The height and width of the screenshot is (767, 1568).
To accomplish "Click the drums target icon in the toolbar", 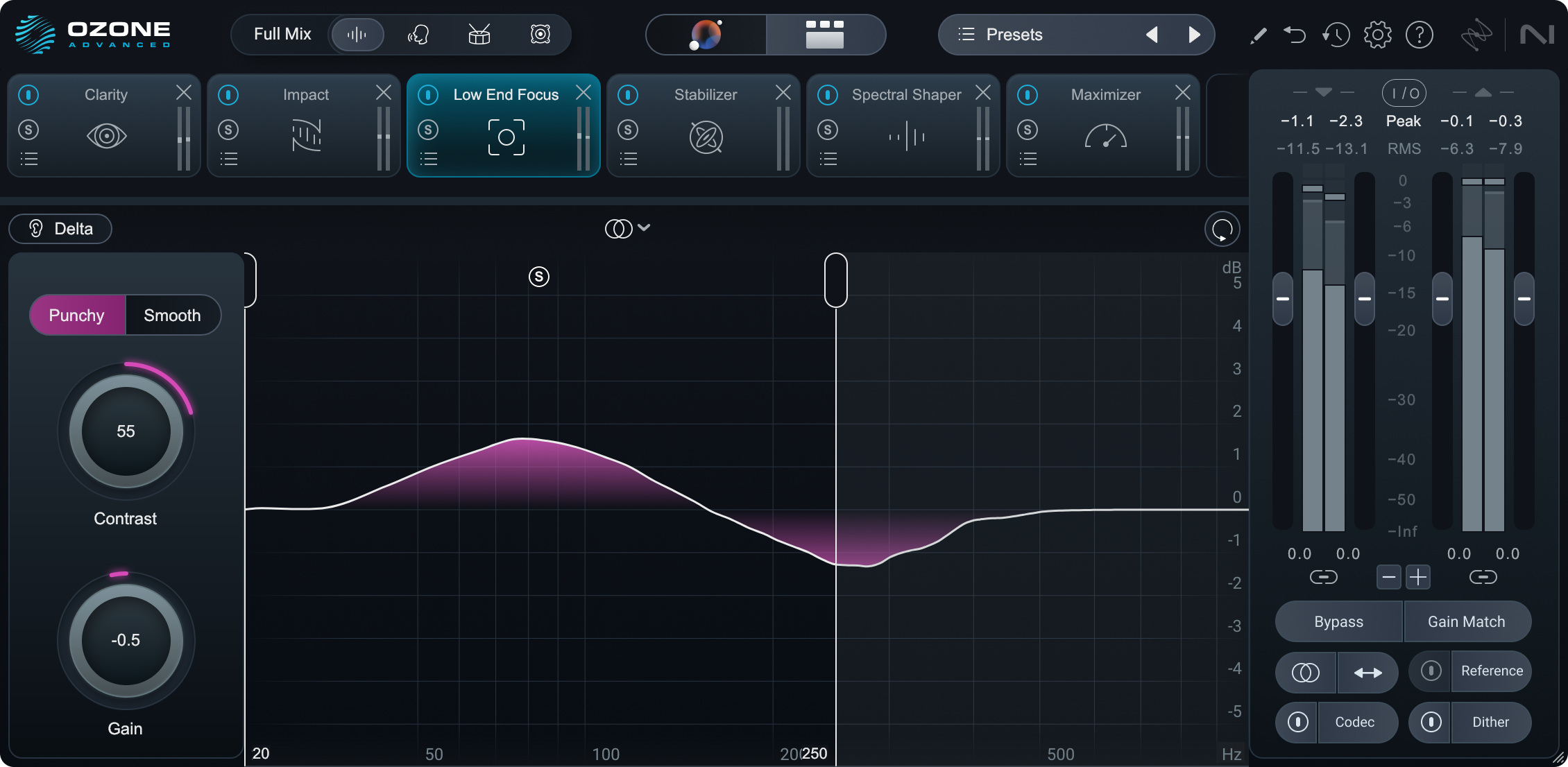I will pyautogui.click(x=479, y=34).
